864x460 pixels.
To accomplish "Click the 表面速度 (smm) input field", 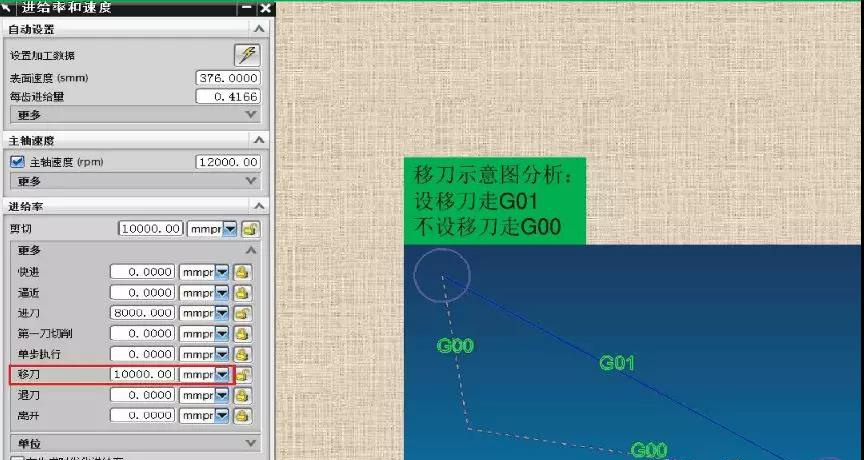I will point(228,78).
